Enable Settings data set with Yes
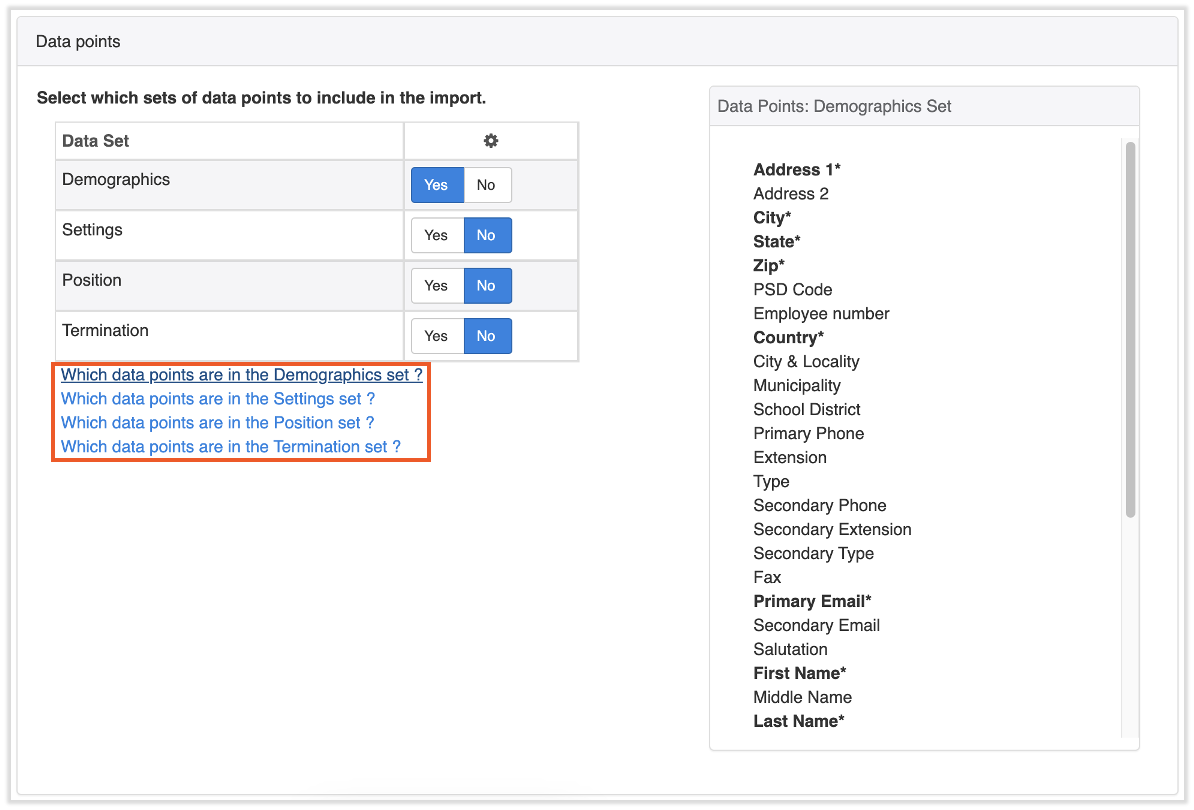Viewport: 1194px width, 810px height. [436, 235]
